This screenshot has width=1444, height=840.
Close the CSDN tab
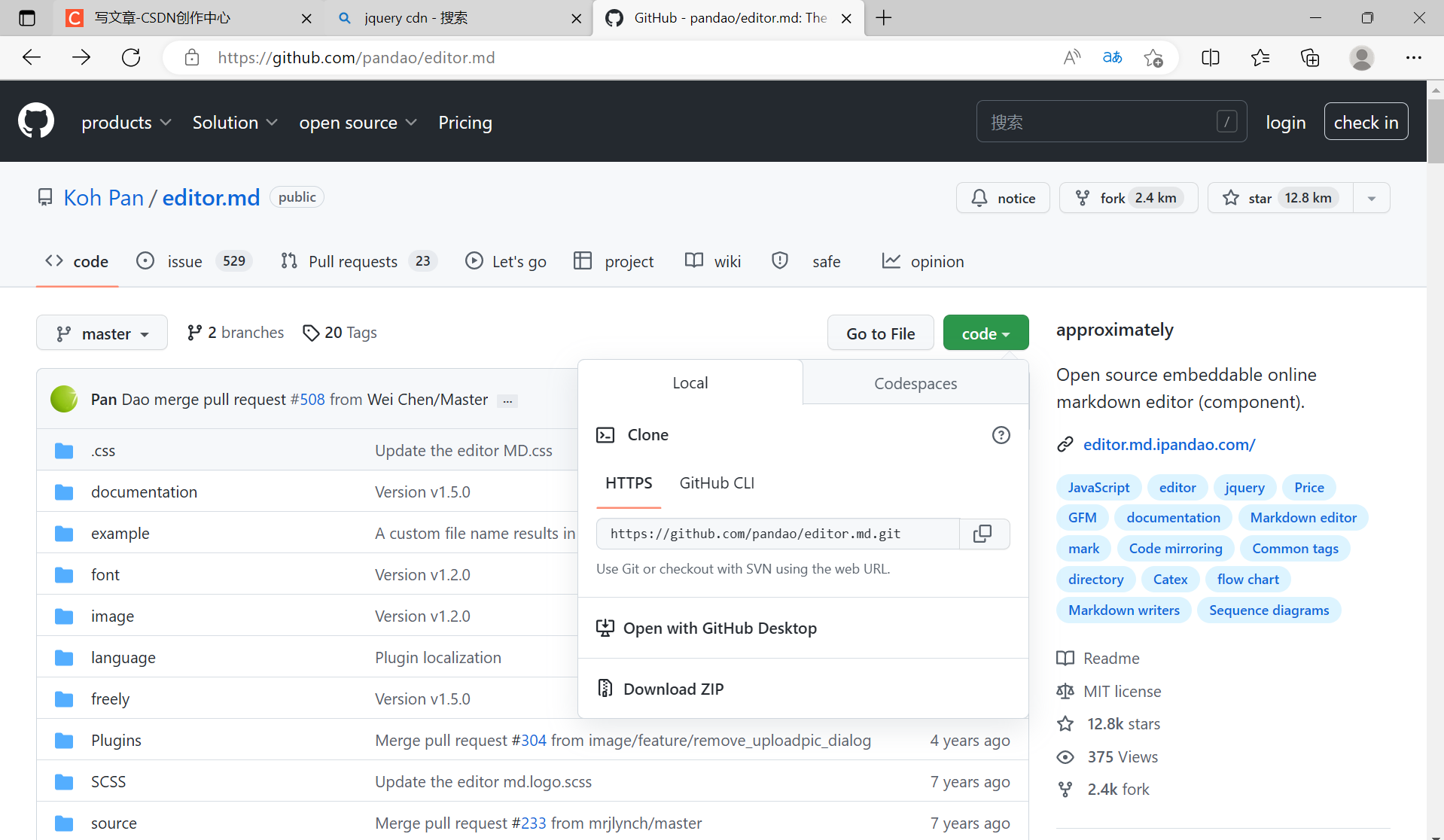[x=306, y=19]
